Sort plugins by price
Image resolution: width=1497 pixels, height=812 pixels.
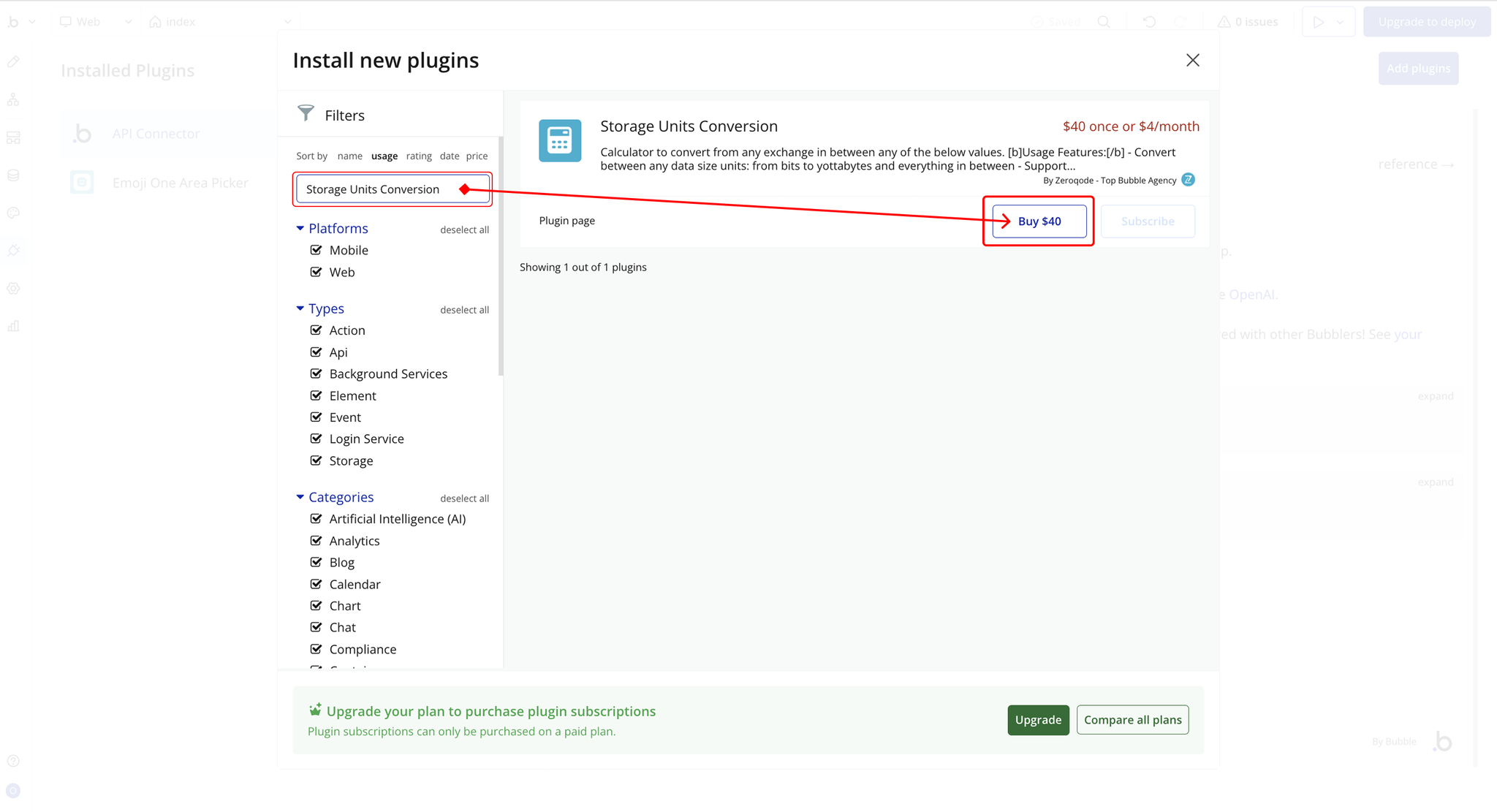tap(477, 156)
